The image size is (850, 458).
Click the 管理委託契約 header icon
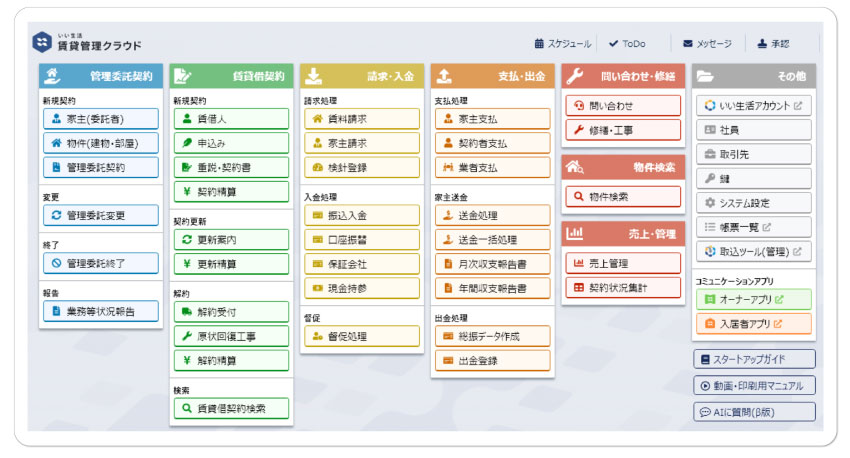point(53,76)
